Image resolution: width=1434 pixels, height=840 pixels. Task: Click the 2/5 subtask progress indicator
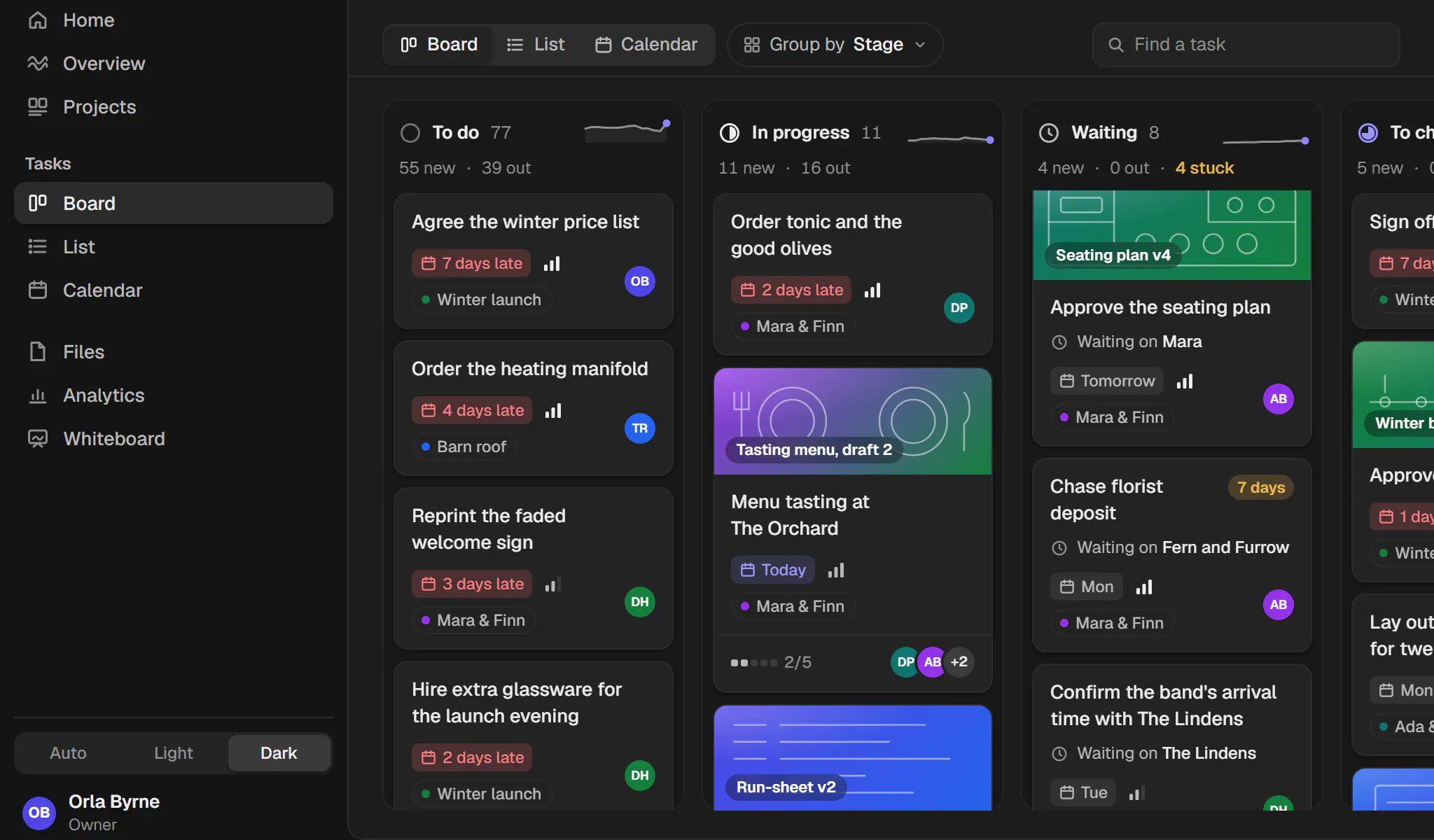[771, 662]
